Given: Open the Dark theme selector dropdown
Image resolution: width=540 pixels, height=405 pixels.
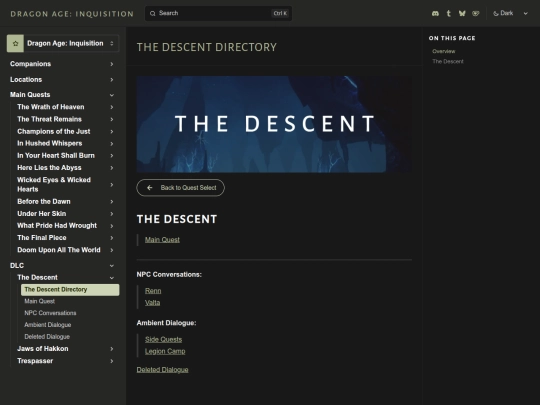Looking at the screenshot, I should [510, 13].
